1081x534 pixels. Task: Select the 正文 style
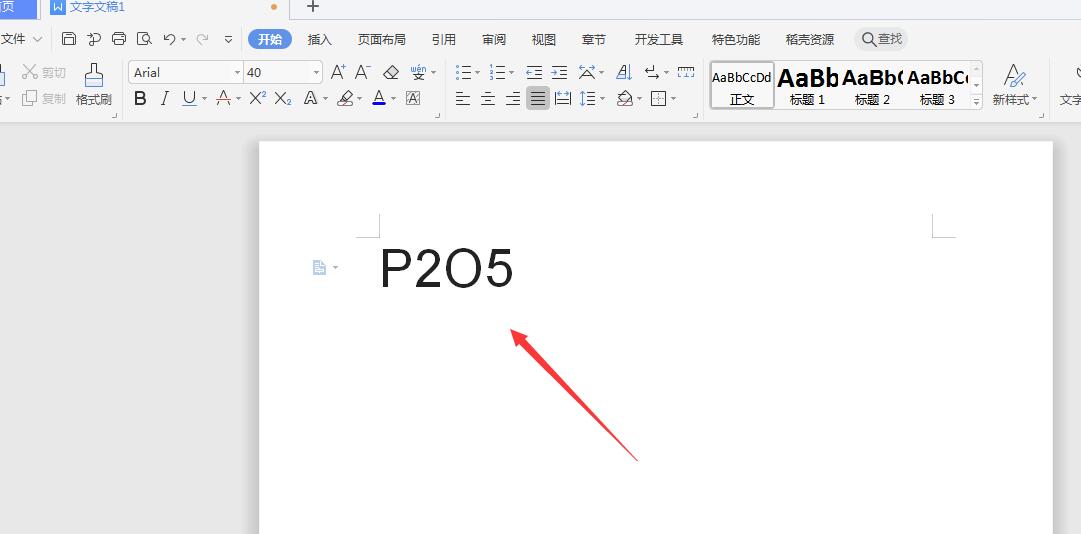tap(742, 85)
